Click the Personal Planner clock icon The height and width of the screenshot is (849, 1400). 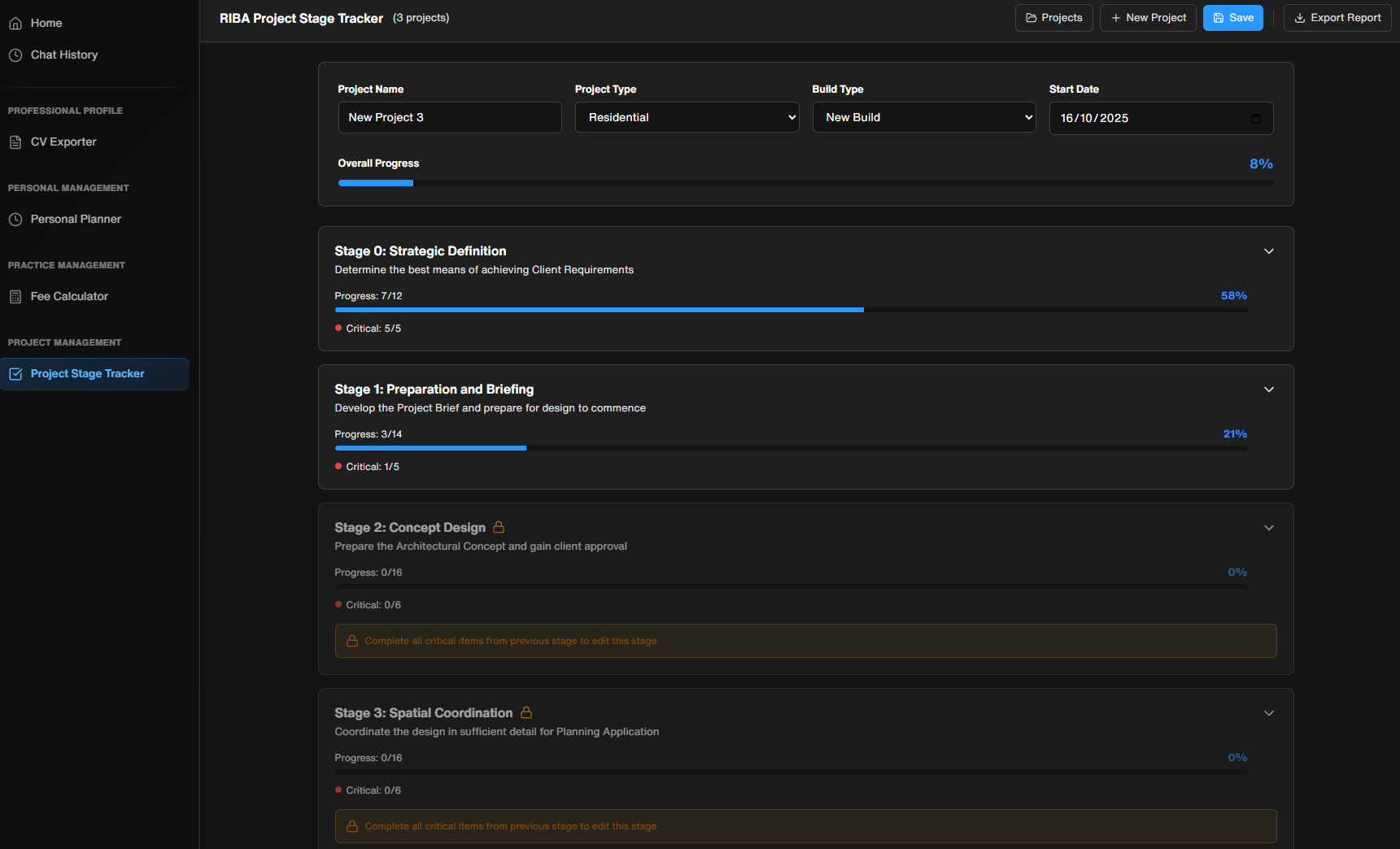(x=15, y=219)
